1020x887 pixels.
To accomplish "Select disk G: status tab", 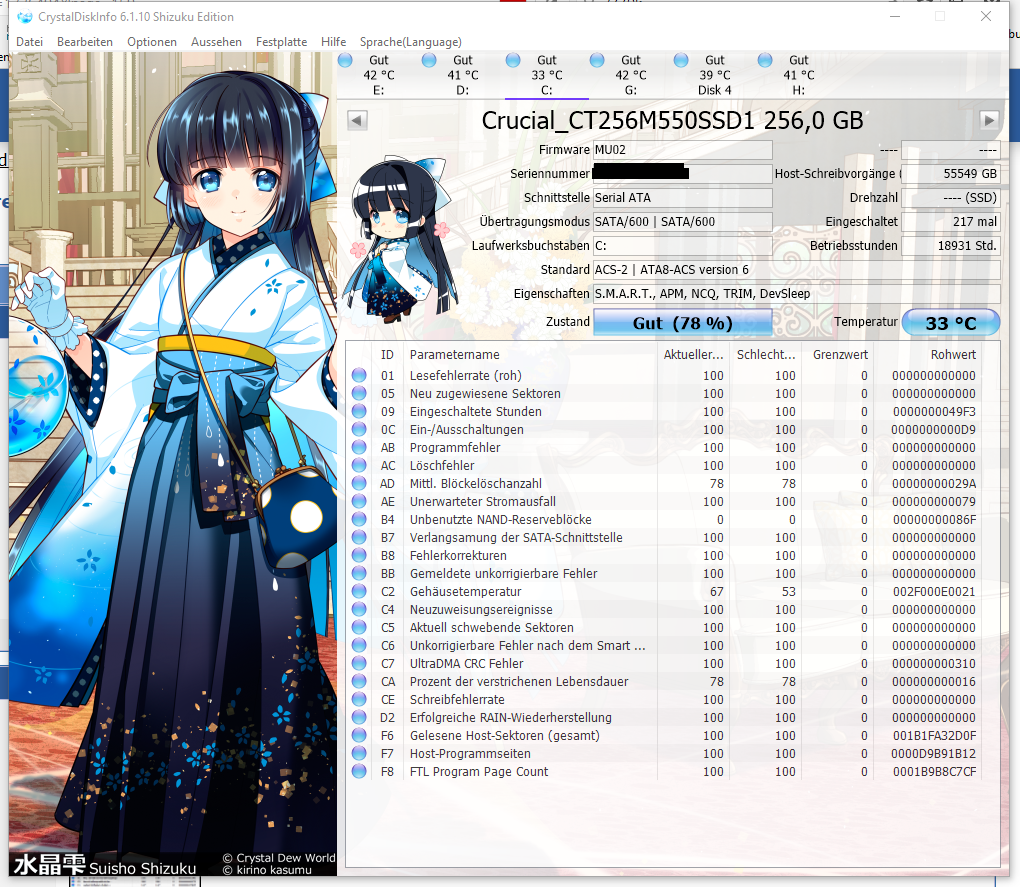I will (630, 75).
